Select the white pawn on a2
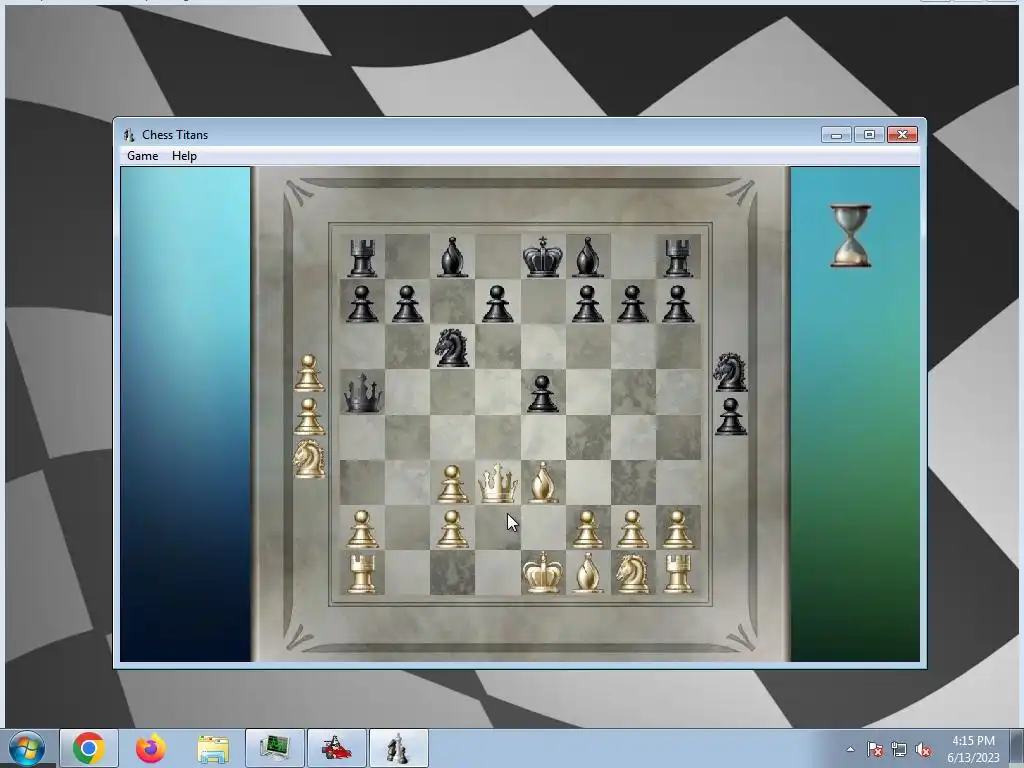This screenshot has width=1024, height=768. 362,529
